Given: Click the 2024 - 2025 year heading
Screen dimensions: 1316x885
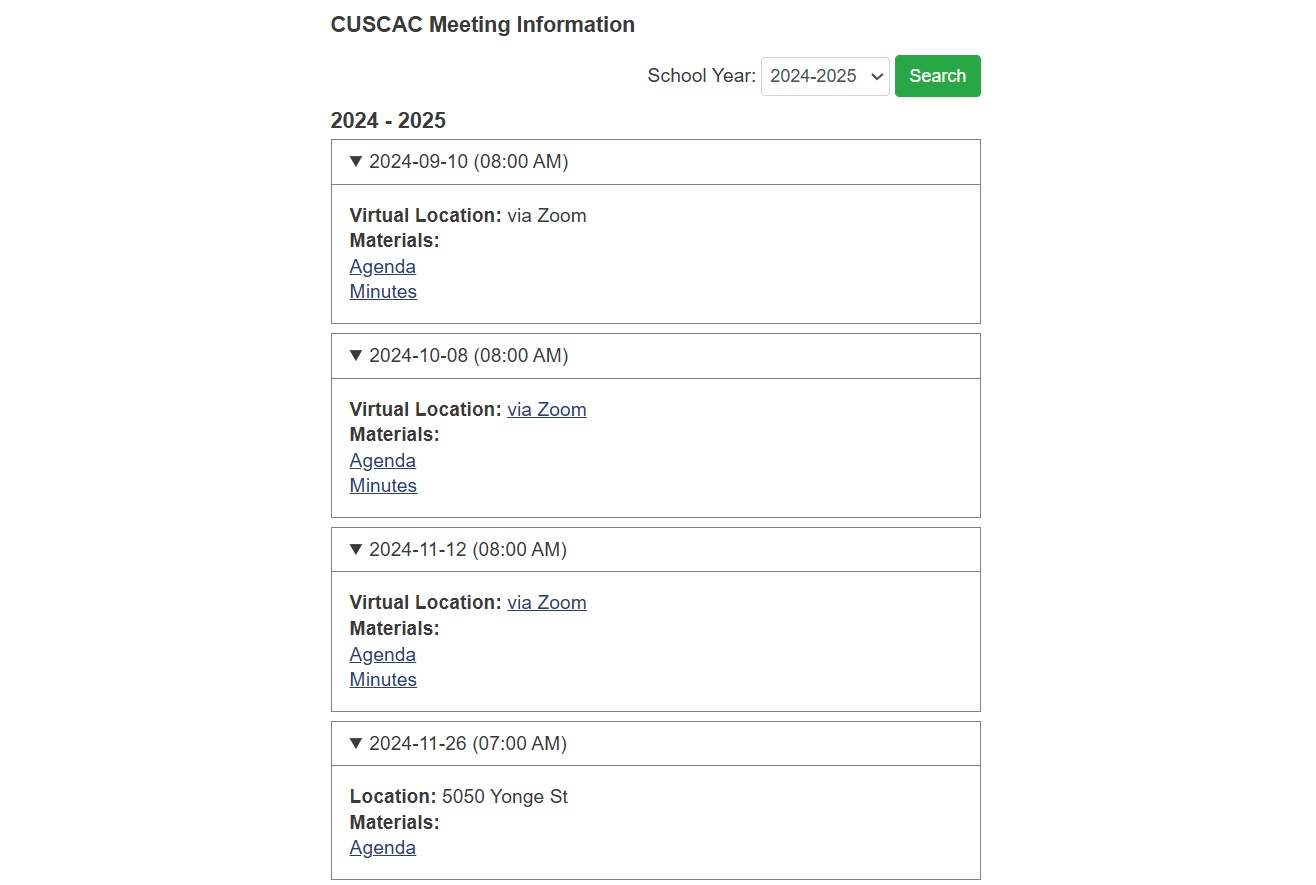Looking at the screenshot, I should point(388,121).
